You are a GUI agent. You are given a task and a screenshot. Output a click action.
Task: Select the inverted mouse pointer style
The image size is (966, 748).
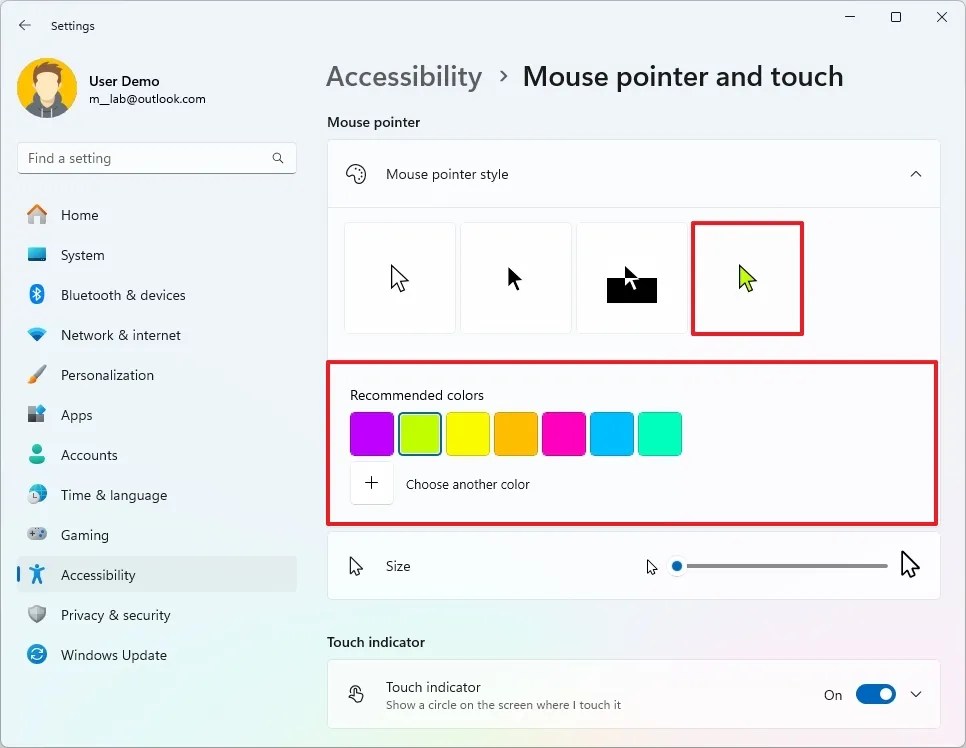[x=632, y=278]
